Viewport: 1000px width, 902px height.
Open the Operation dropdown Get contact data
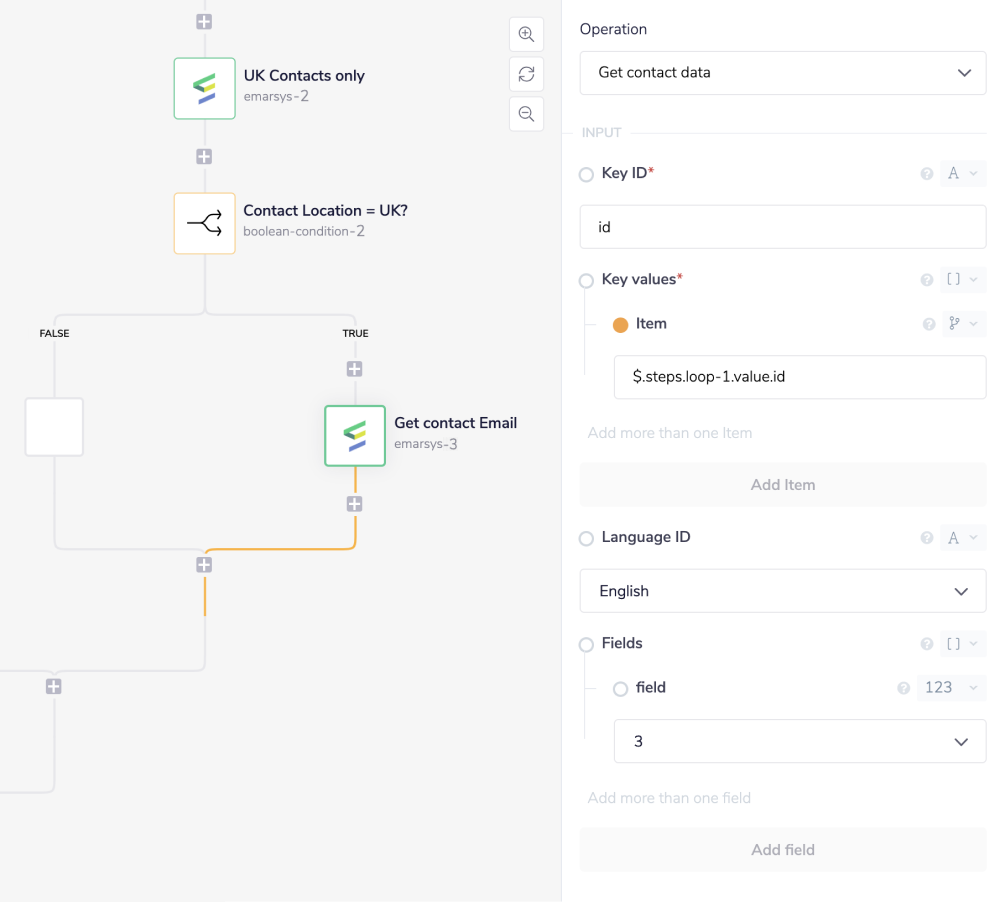pos(782,73)
